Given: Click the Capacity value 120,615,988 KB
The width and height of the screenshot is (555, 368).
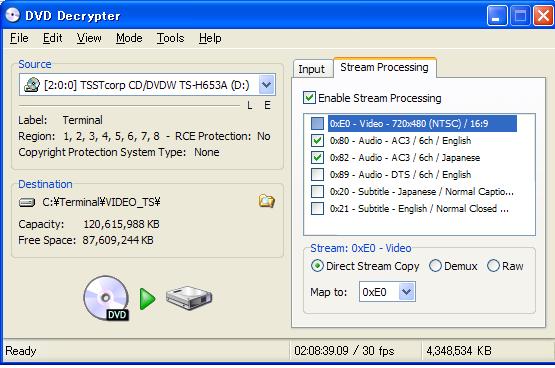Looking at the screenshot, I should (121, 224).
